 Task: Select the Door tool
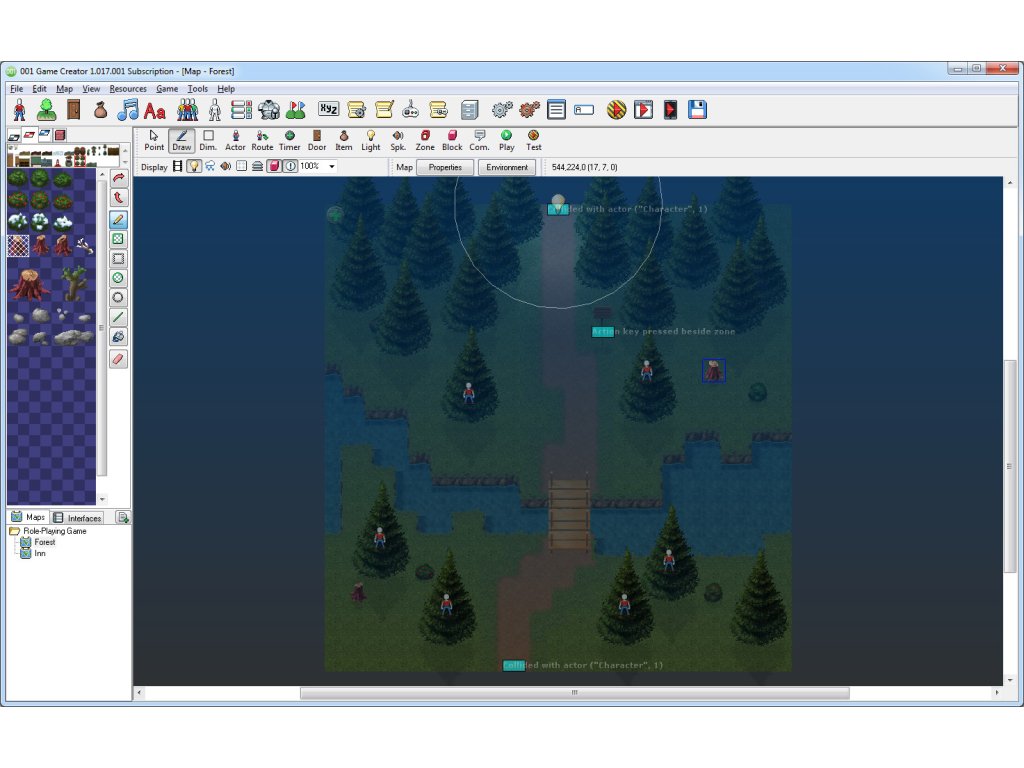[x=317, y=140]
